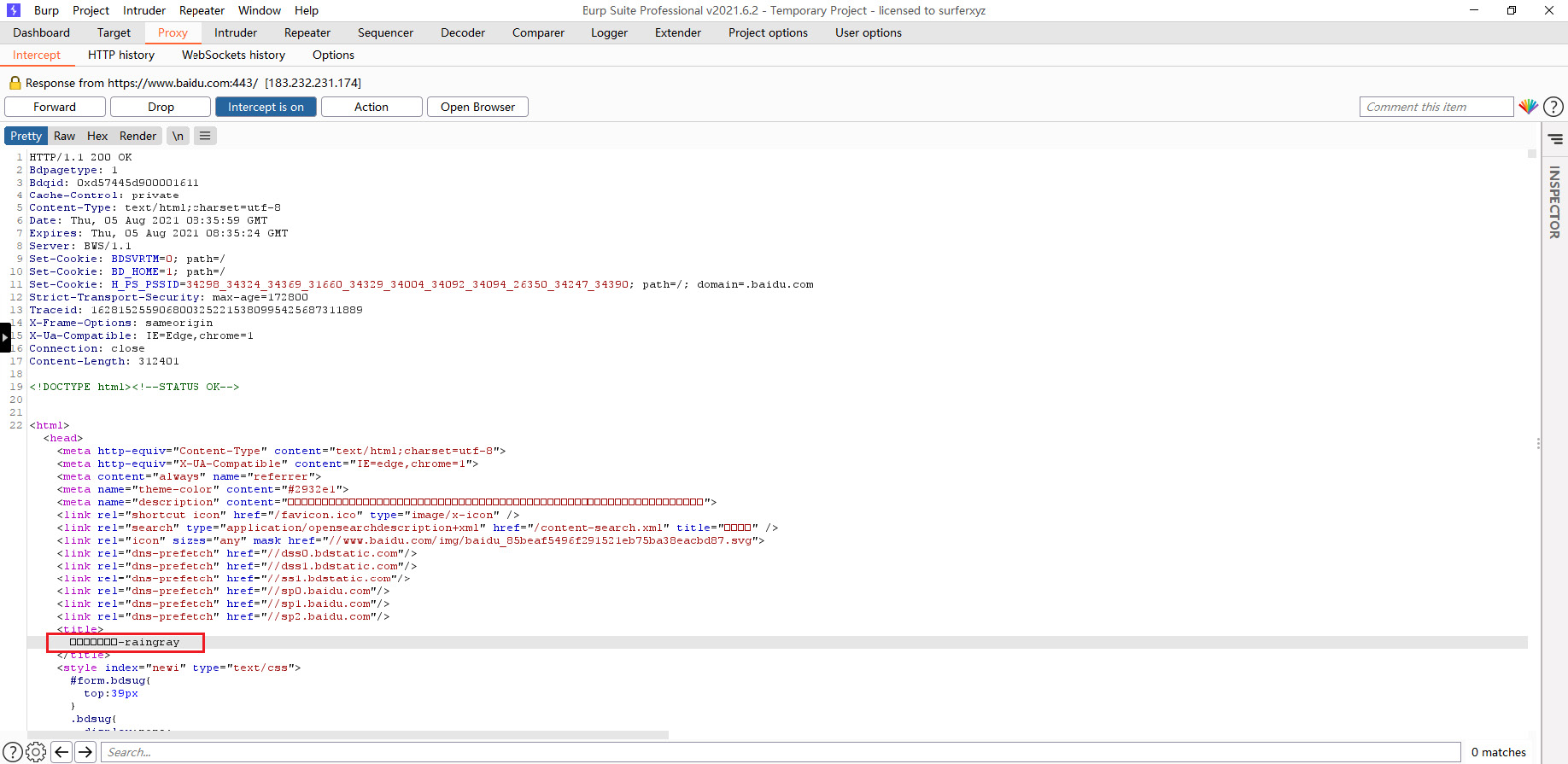Open the proxy Options sub-tab

(x=333, y=55)
